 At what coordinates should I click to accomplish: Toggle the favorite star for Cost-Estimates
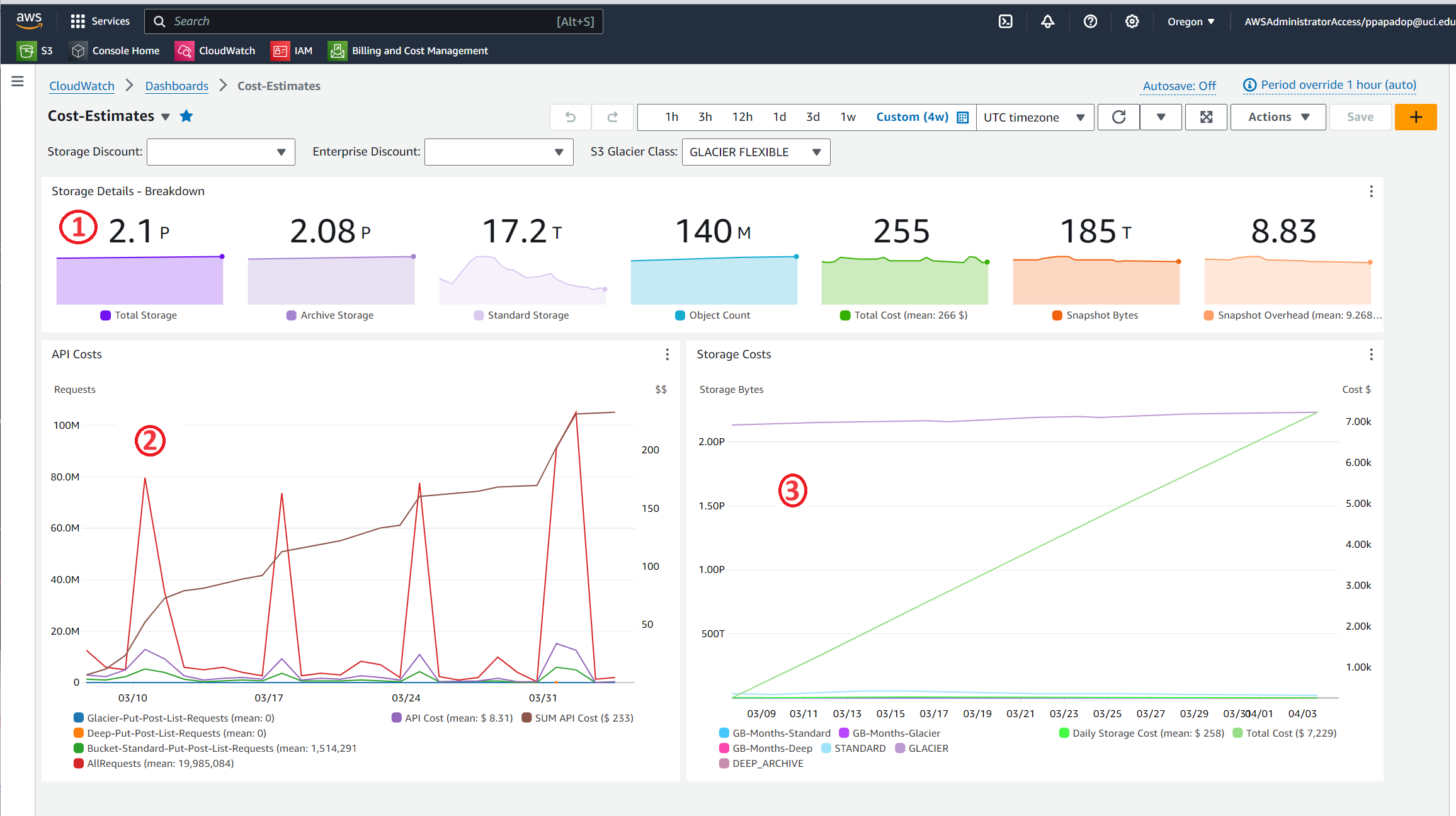(186, 116)
